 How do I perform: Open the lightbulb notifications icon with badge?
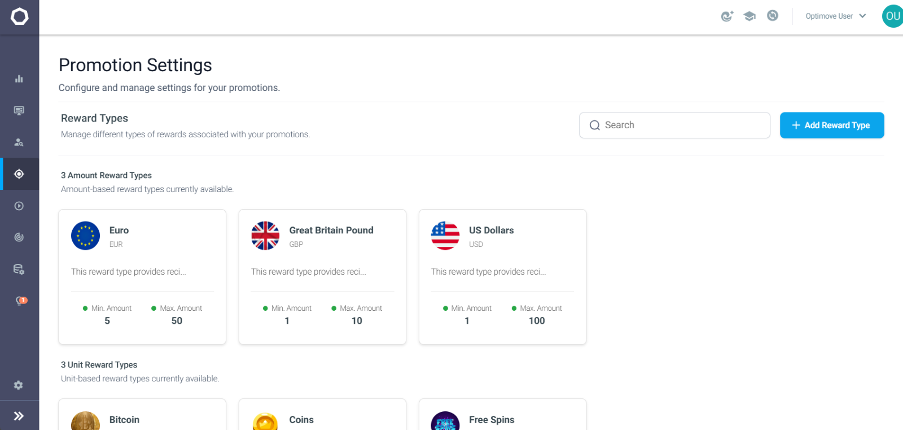[20, 301]
